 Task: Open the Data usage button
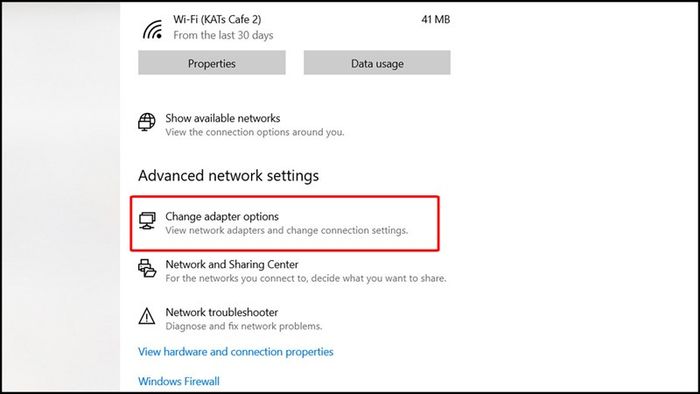pos(377,62)
